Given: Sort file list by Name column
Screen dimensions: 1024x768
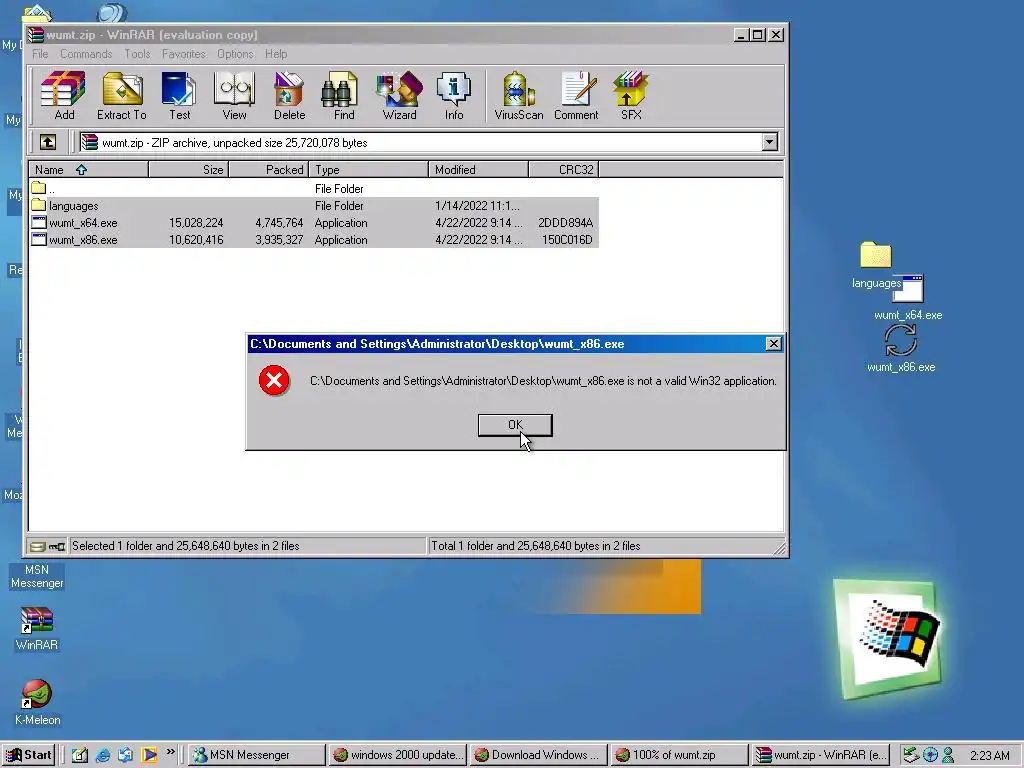Looking at the screenshot, I should [x=88, y=170].
